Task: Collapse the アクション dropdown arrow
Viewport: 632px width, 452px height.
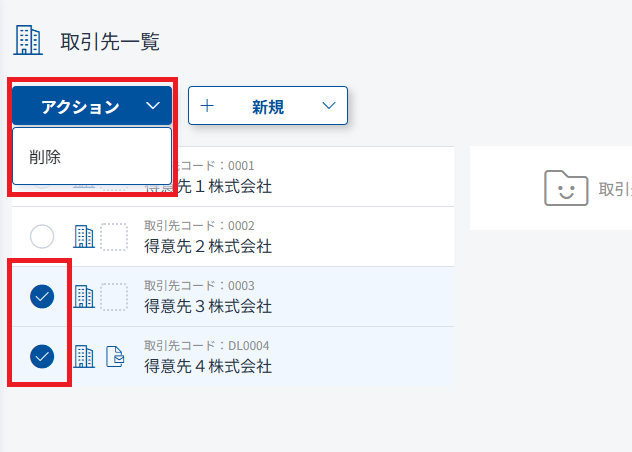Action: tap(152, 106)
